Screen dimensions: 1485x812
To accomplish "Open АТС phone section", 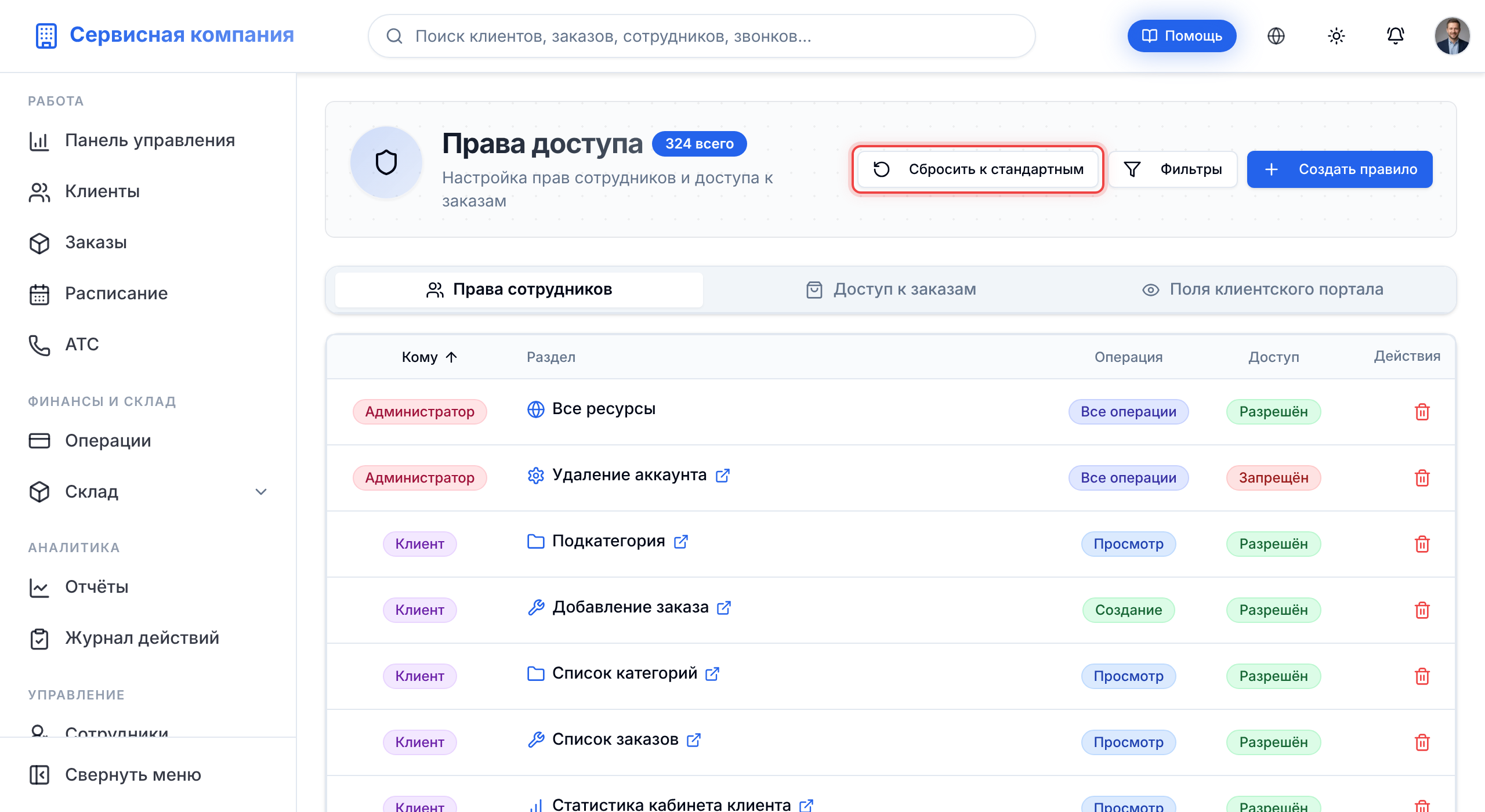I will 148,345.
